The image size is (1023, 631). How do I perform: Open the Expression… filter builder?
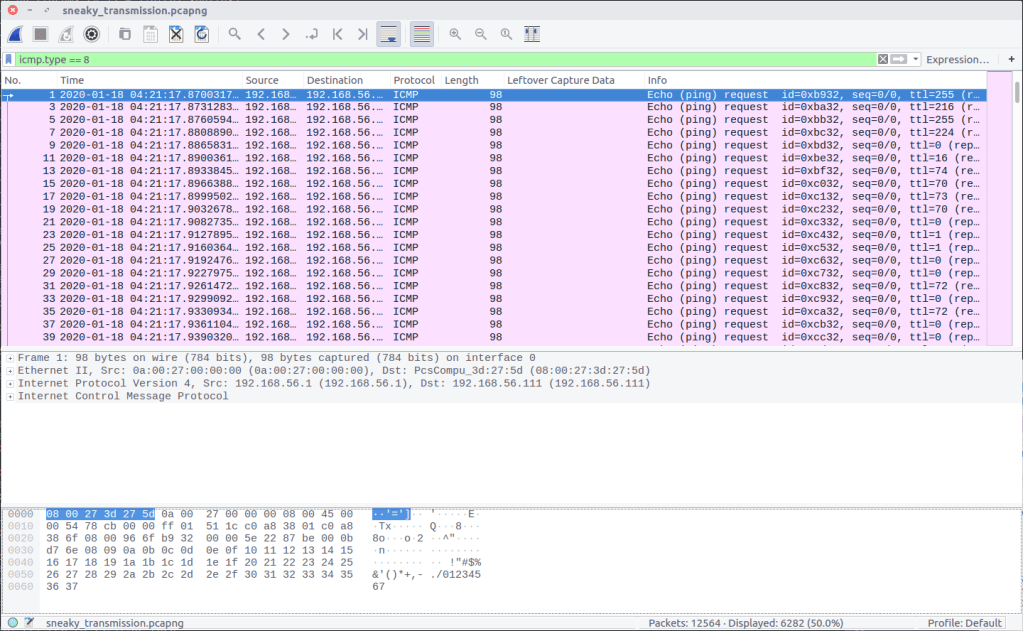pos(956,60)
